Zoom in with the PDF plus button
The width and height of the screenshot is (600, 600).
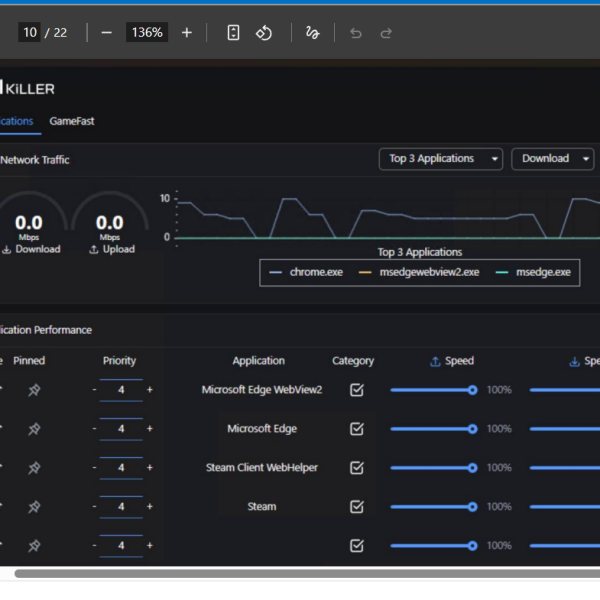(x=186, y=33)
